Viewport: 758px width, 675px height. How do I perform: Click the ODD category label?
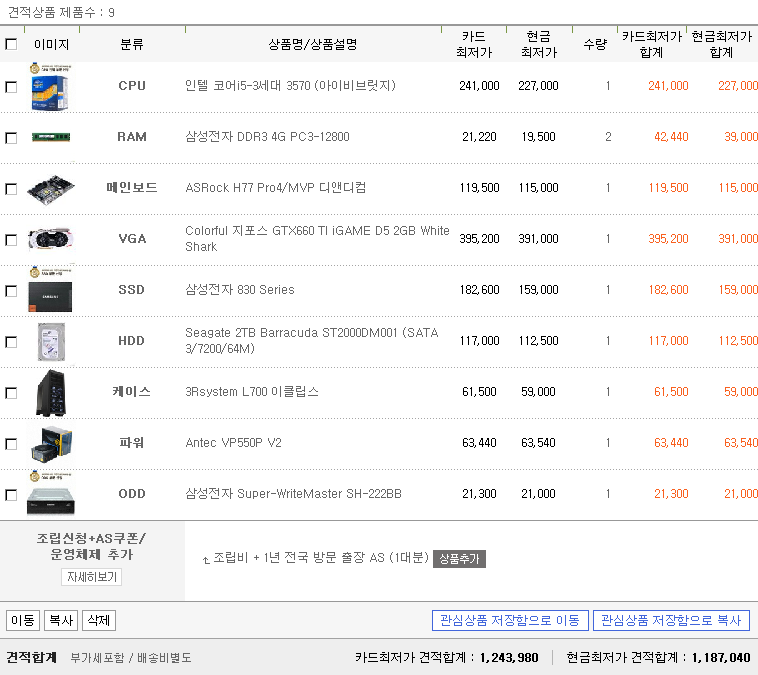point(132,494)
